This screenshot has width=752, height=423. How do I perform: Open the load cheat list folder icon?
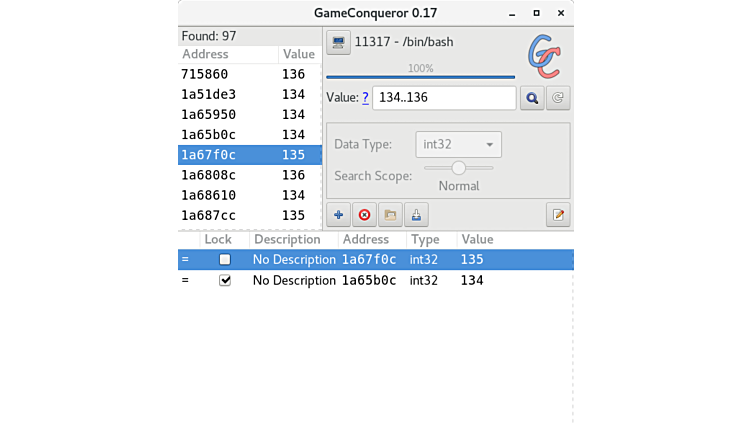pos(390,214)
